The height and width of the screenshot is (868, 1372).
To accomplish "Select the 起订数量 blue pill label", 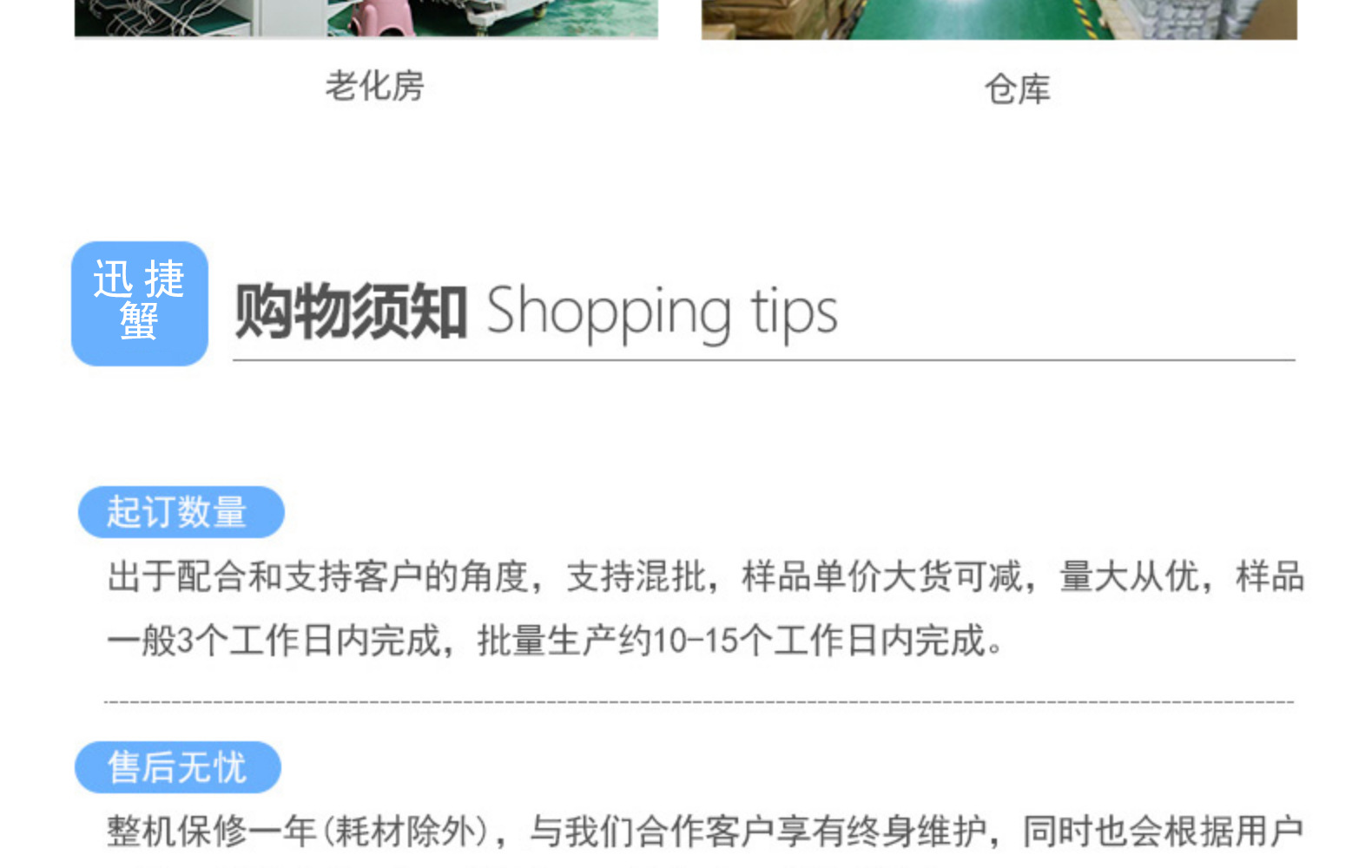I will point(181,512).
